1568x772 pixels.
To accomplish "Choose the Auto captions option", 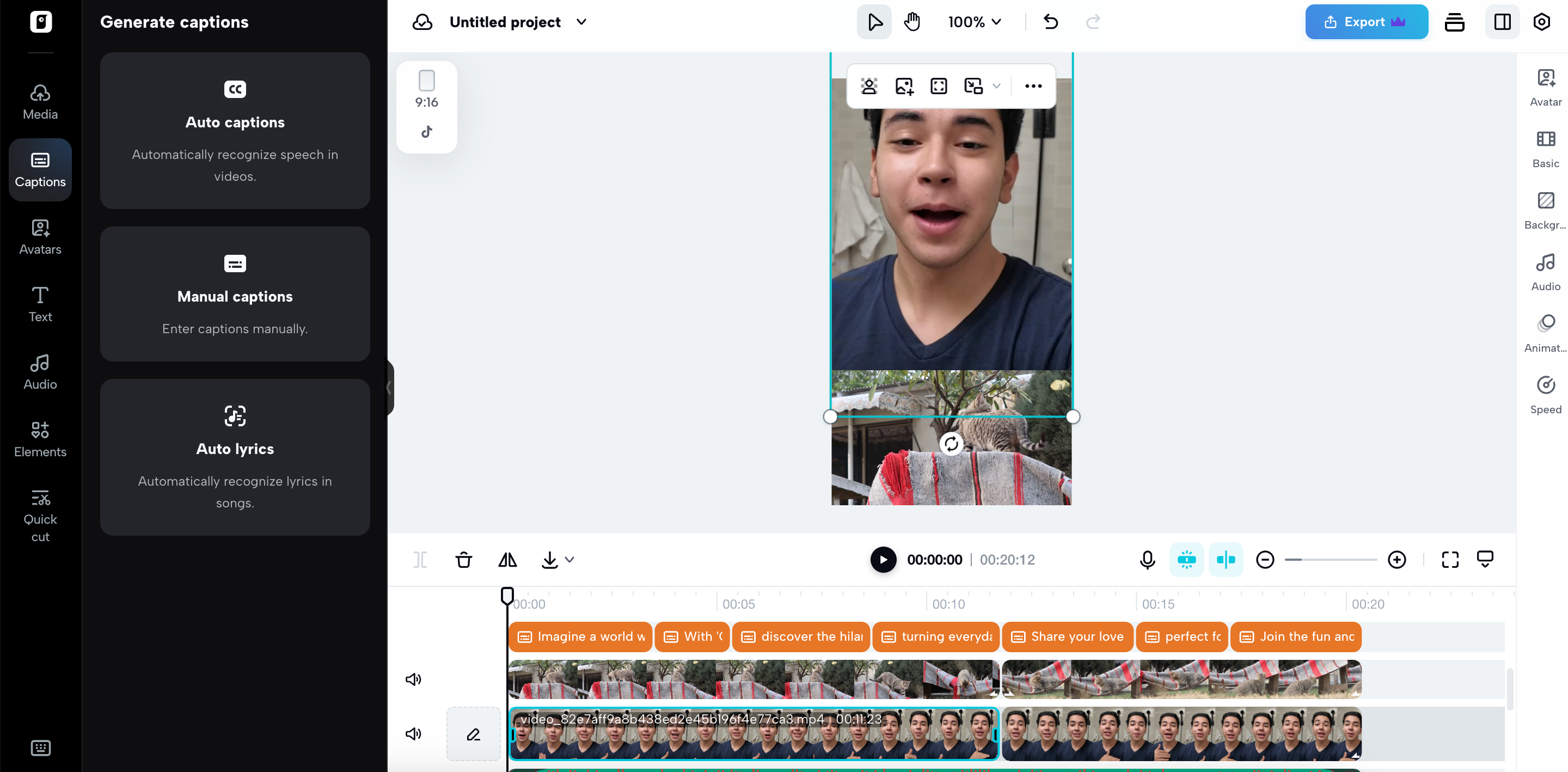I will click(235, 130).
